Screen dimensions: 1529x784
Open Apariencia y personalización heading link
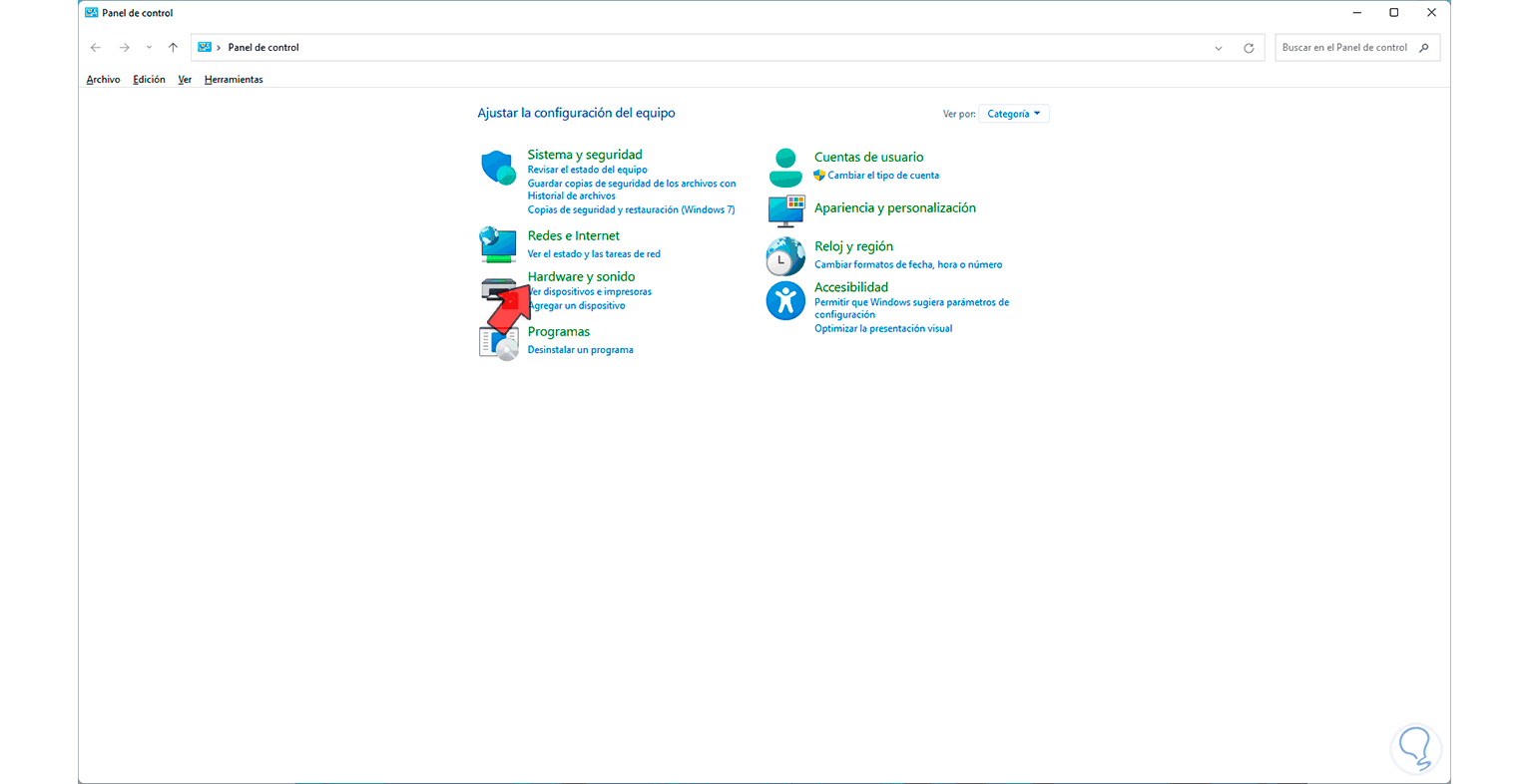[x=895, y=207]
